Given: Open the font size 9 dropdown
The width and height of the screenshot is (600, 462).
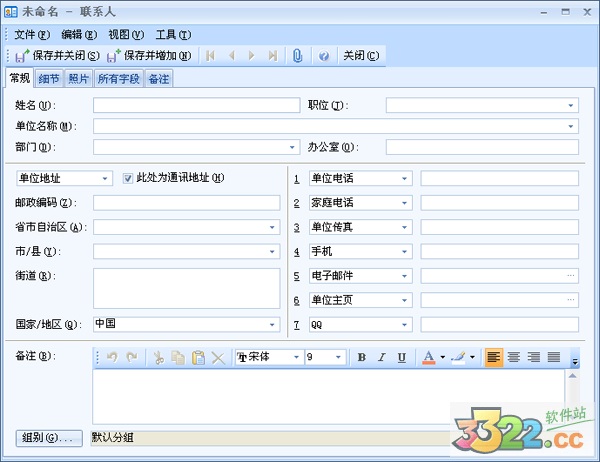Looking at the screenshot, I should 338,357.
